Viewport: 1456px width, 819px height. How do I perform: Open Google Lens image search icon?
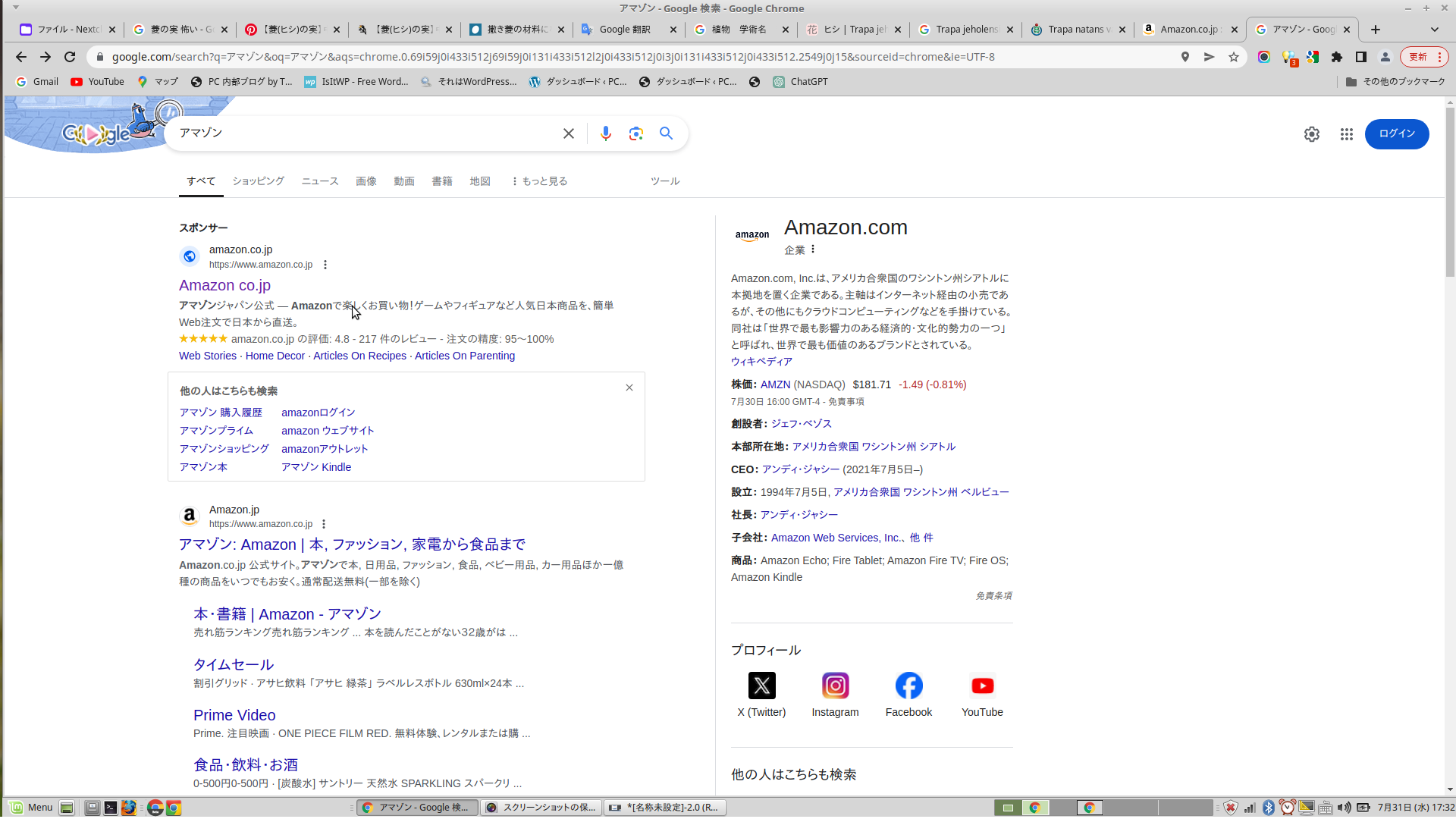pos(635,133)
